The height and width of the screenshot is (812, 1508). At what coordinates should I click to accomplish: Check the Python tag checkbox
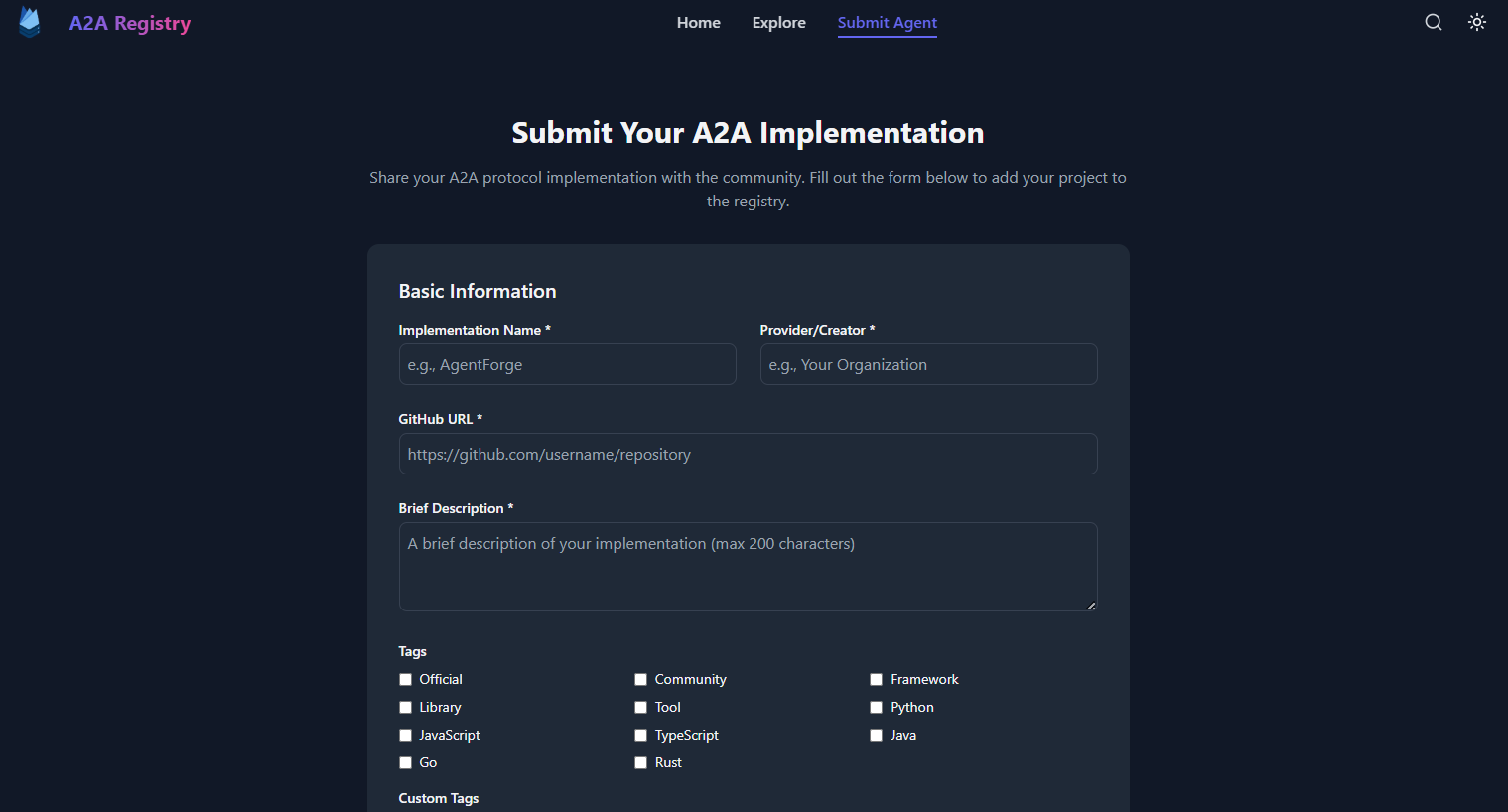coord(877,708)
